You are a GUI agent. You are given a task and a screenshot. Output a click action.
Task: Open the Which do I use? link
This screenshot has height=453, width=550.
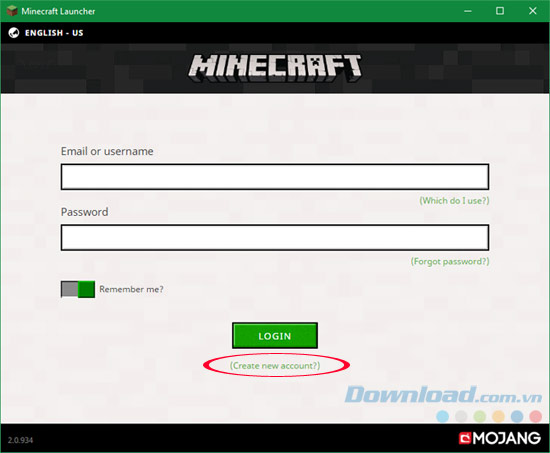click(454, 201)
